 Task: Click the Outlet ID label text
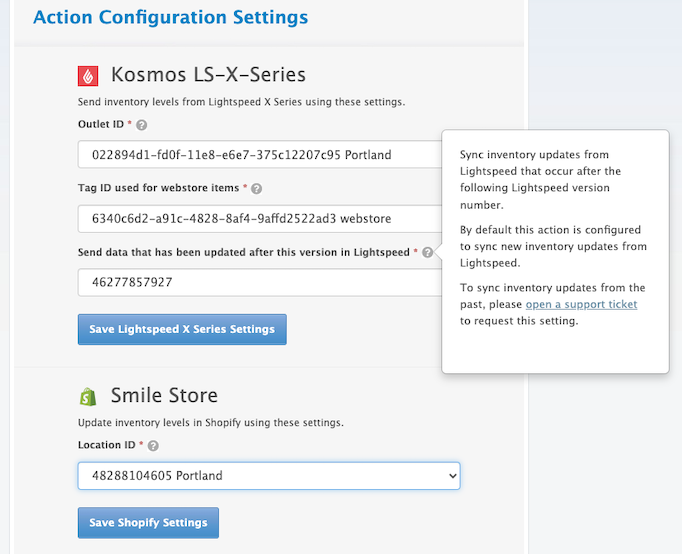(102, 125)
